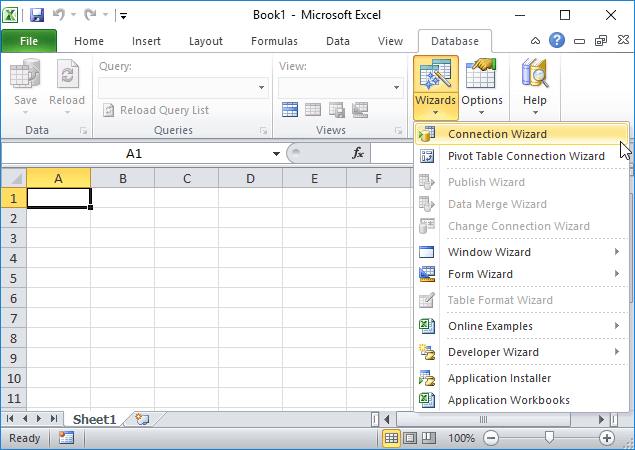The width and height of the screenshot is (635, 450).
Task: Switch to Normal view in status bar
Action: [391, 438]
